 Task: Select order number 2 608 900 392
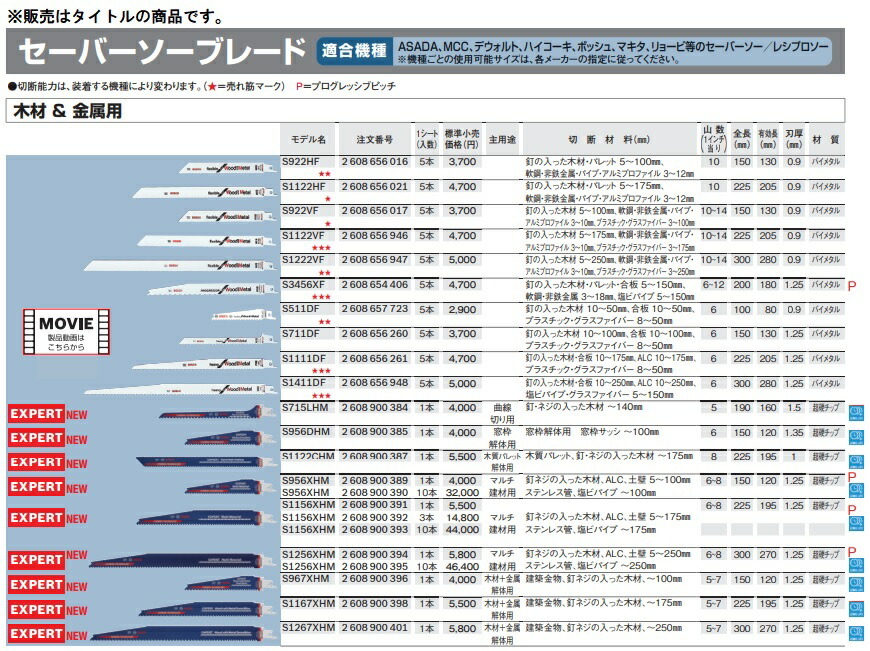[375, 517]
